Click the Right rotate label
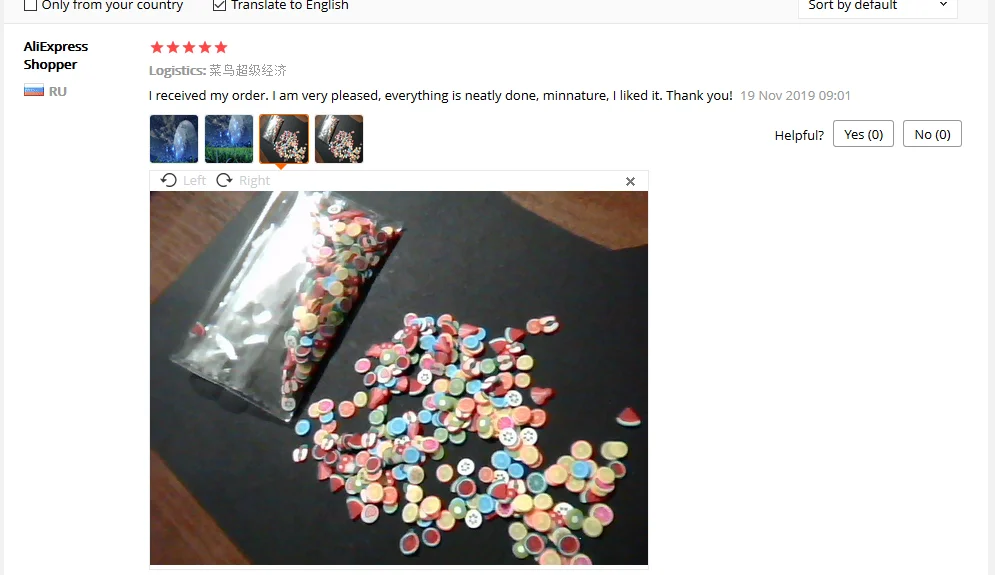 (254, 180)
